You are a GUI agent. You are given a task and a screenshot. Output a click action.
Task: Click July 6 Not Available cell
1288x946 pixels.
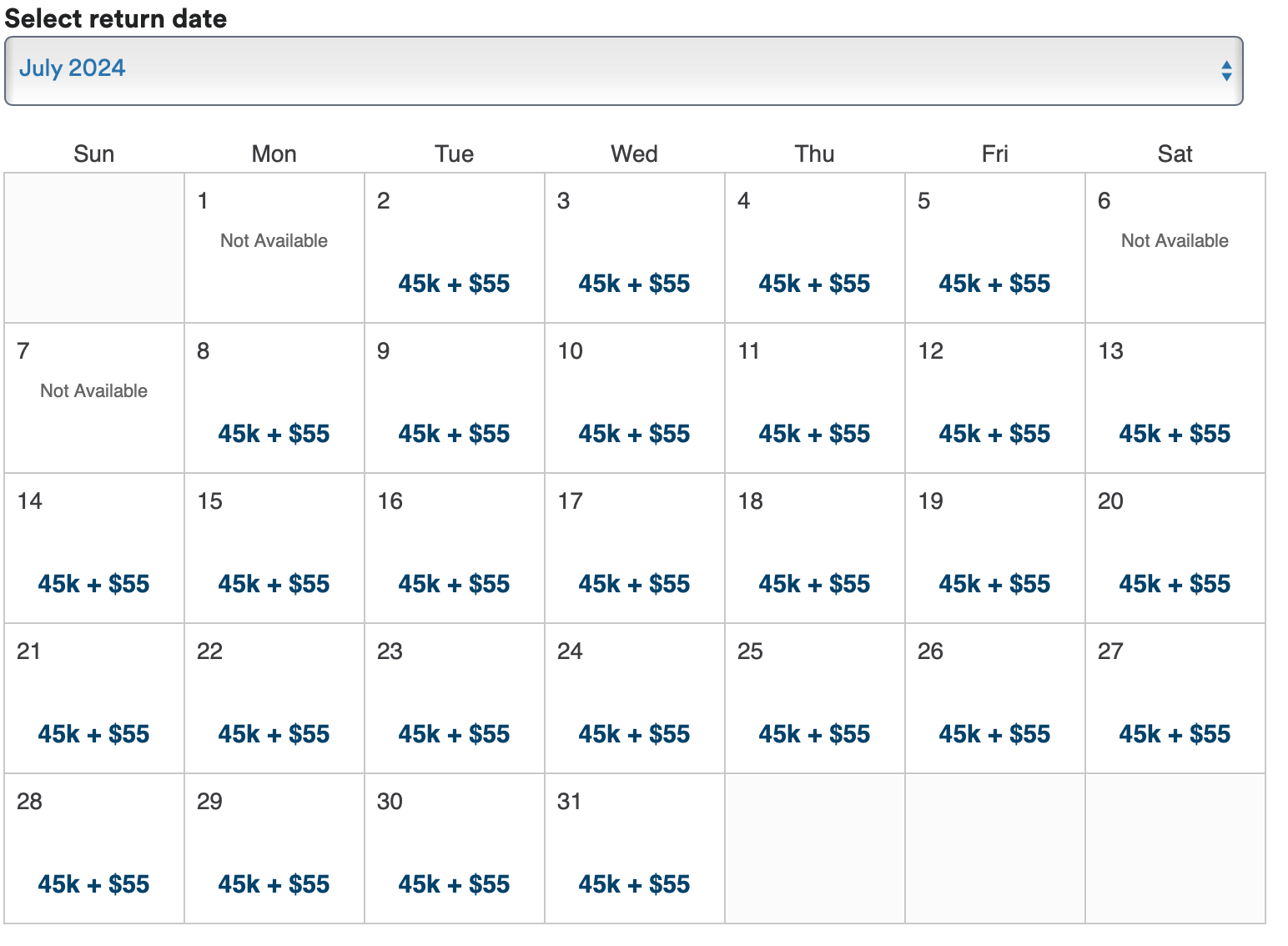click(x=1175, y=248)
